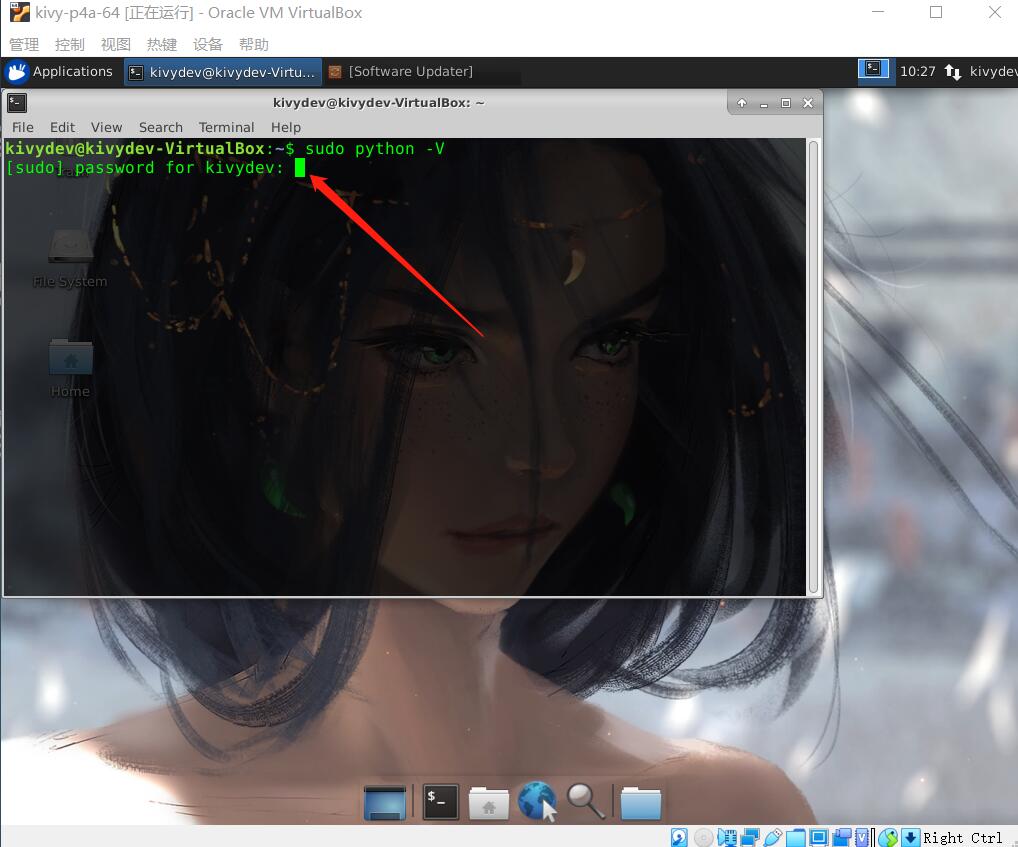Open the blue folder dock icon
Viewport: 1018px width, 847px height.
pos(641,803)
